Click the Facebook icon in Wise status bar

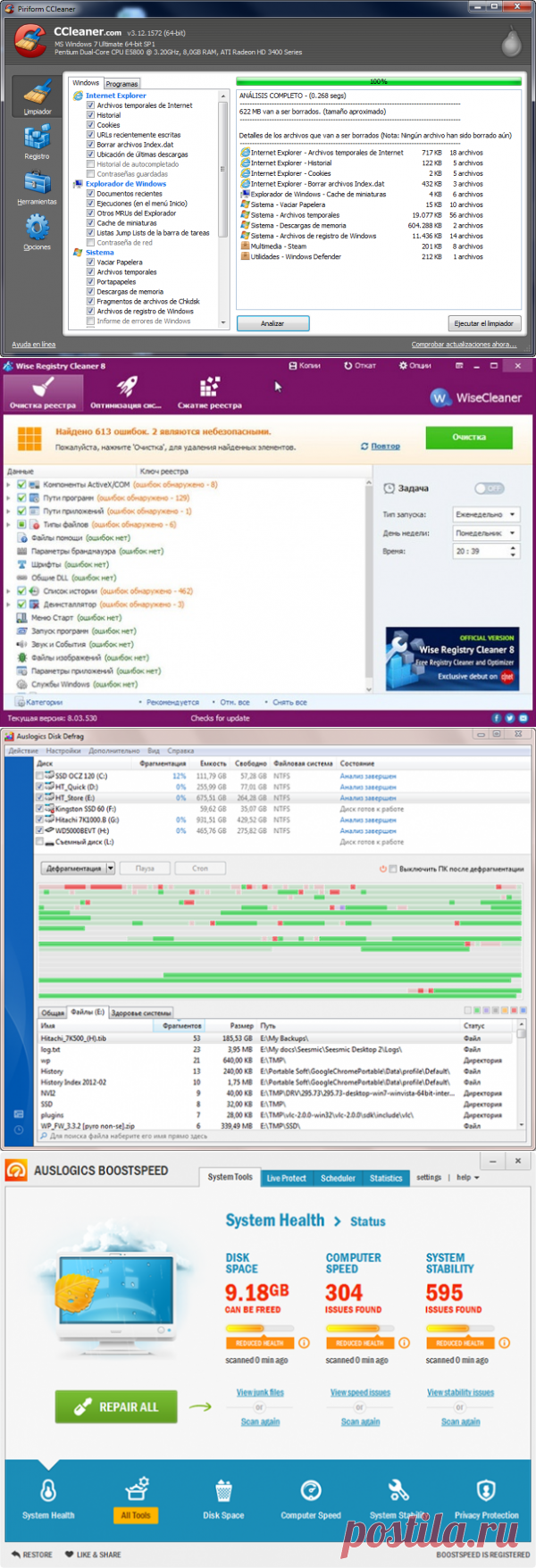(497, 718)
